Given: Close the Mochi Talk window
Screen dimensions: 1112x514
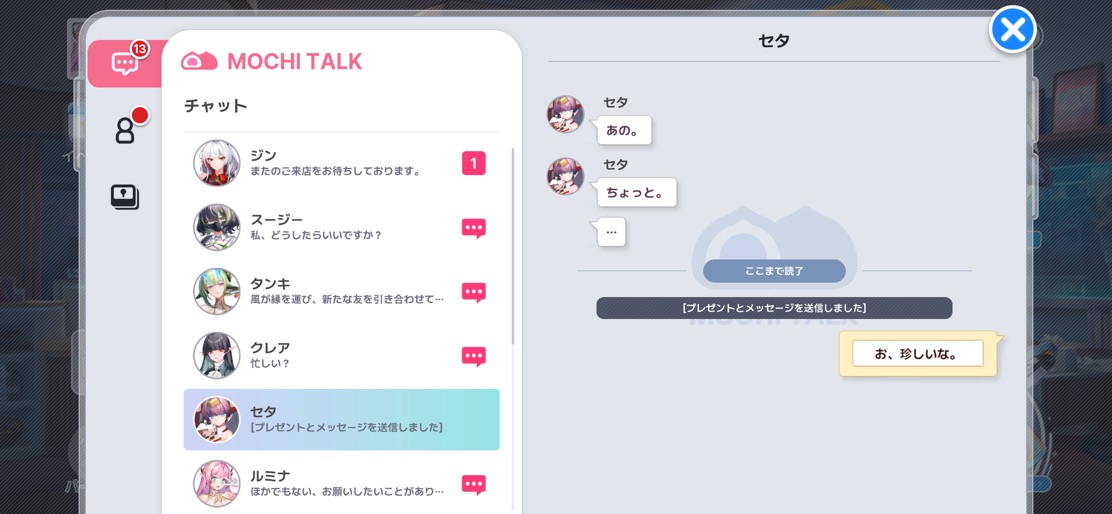Looking at the screenshot, I should (x=1013, y=30).
